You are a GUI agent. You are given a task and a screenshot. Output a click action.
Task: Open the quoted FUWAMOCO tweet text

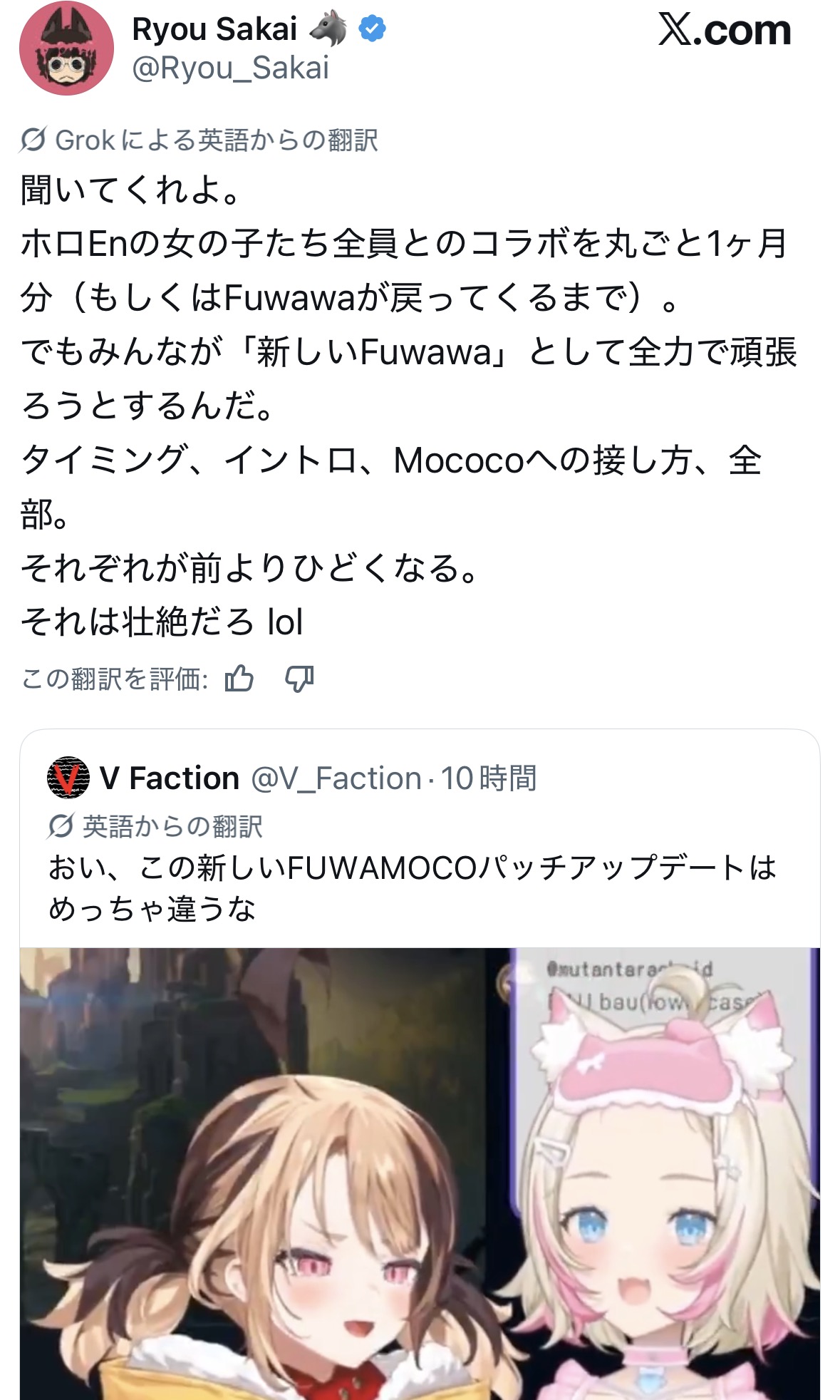point(413,888)
